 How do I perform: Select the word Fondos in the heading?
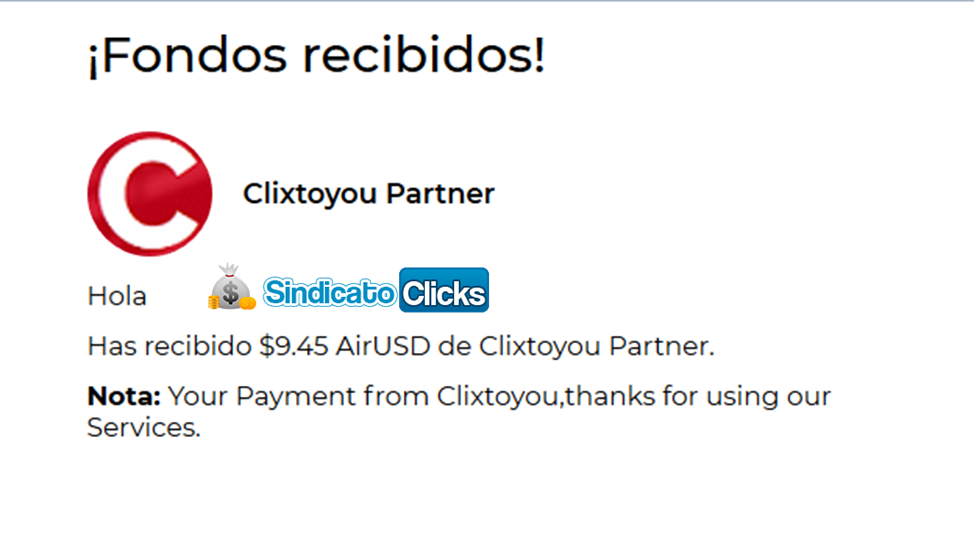pyautogui.click(x=193, y=55)
